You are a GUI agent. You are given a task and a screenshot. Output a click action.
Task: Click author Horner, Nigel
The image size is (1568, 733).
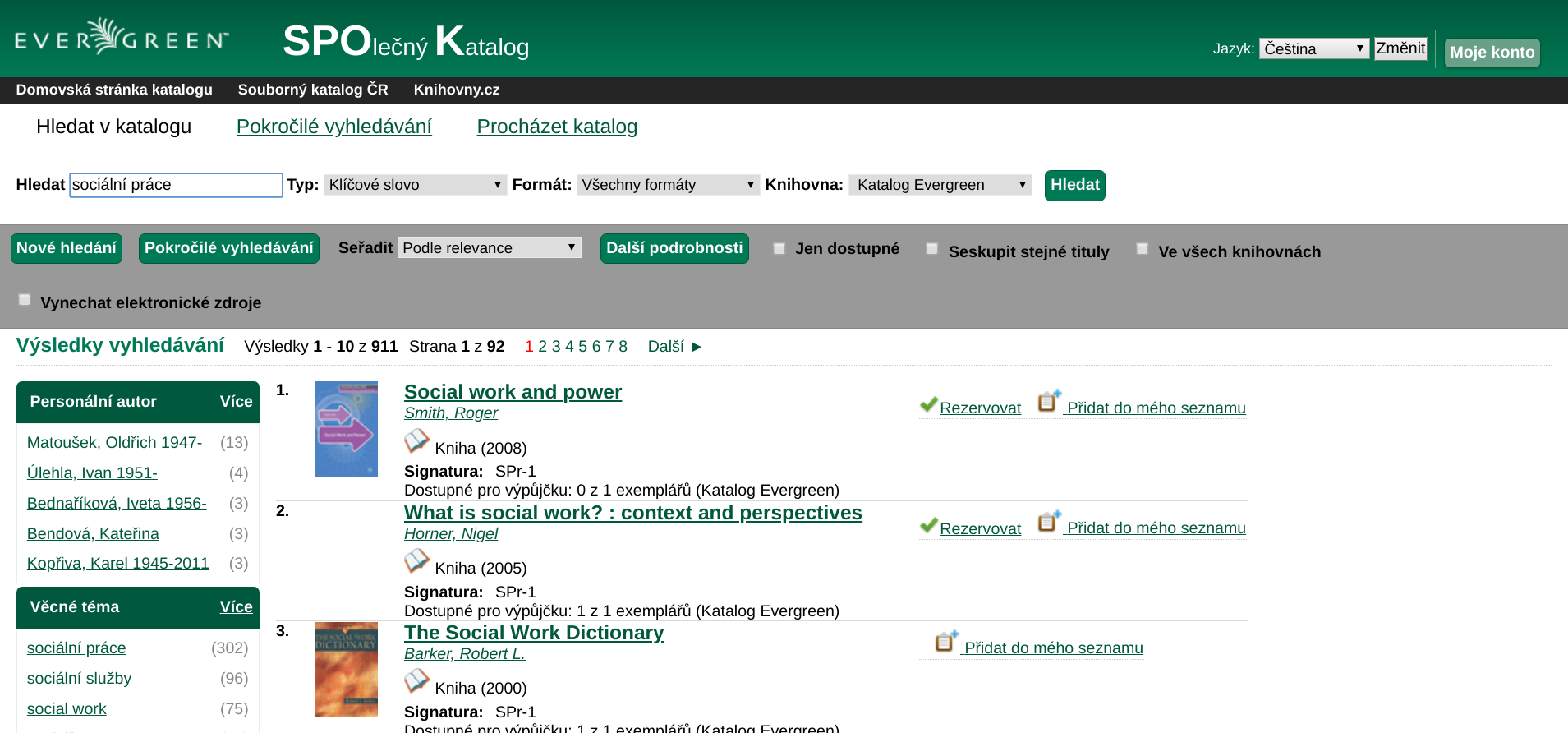(451, 534)
